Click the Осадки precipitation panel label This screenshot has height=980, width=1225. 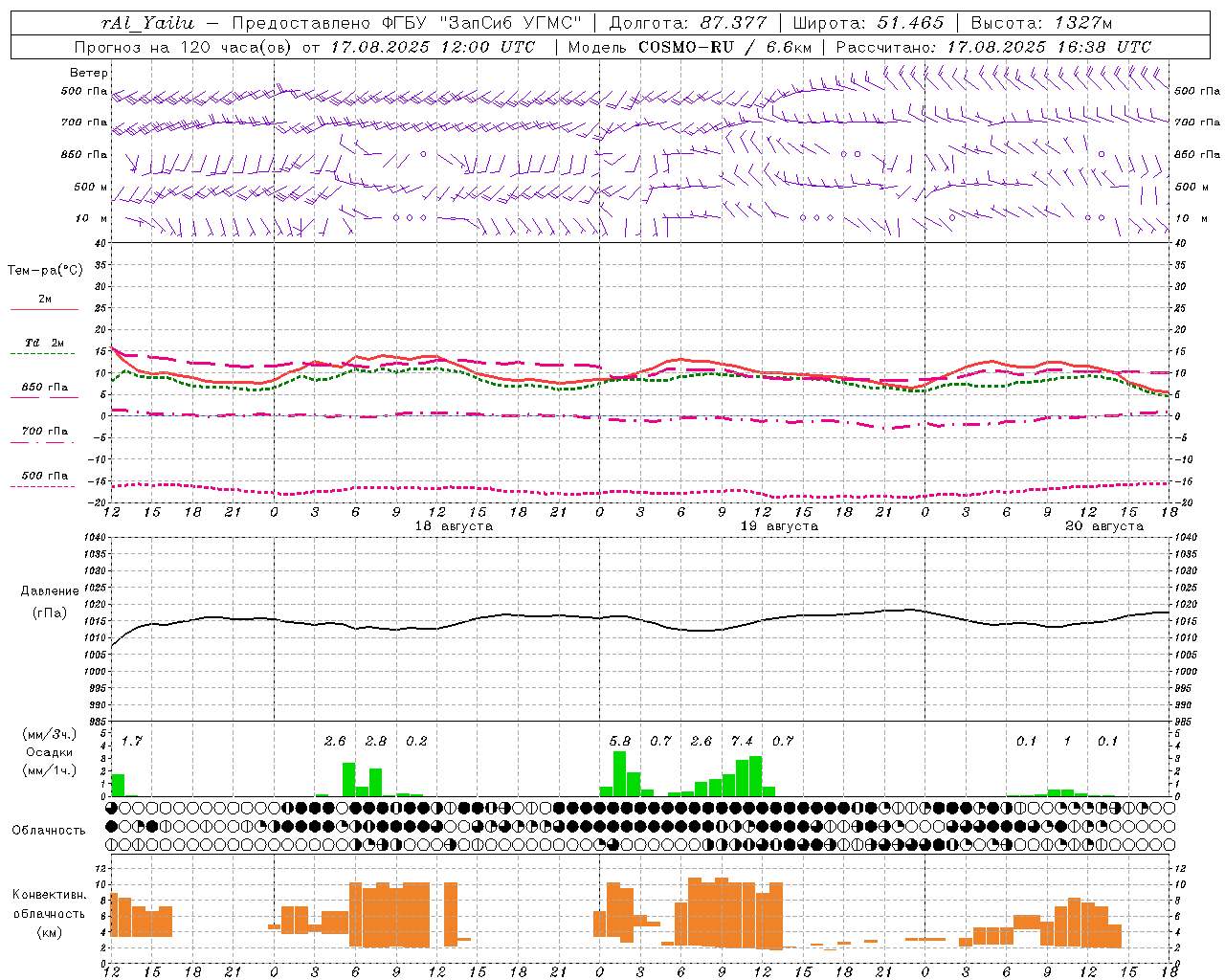click(50, 752)
